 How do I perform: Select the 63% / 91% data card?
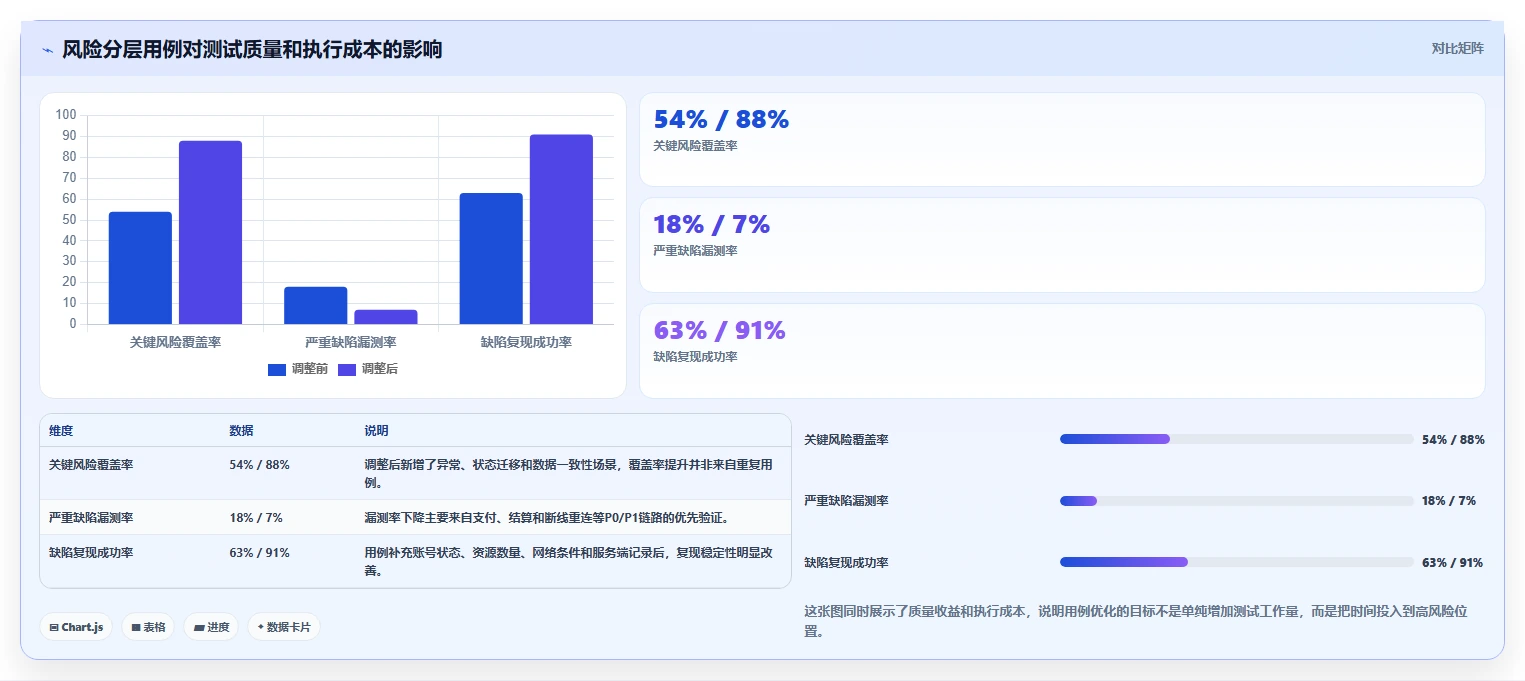pyautogui.click(x=1062, y=351)
